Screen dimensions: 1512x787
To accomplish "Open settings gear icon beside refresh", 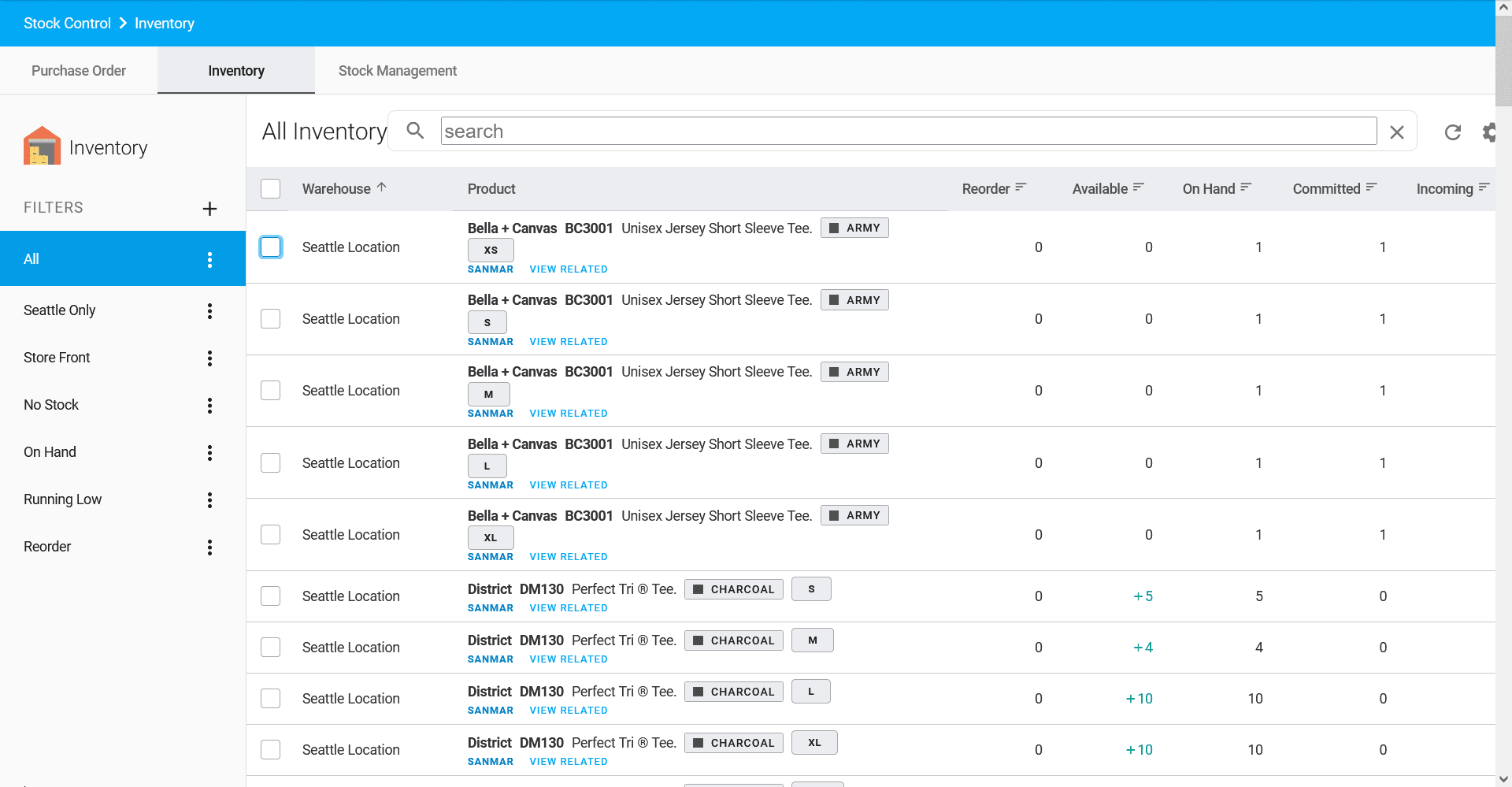I will tap(1488, 132).
